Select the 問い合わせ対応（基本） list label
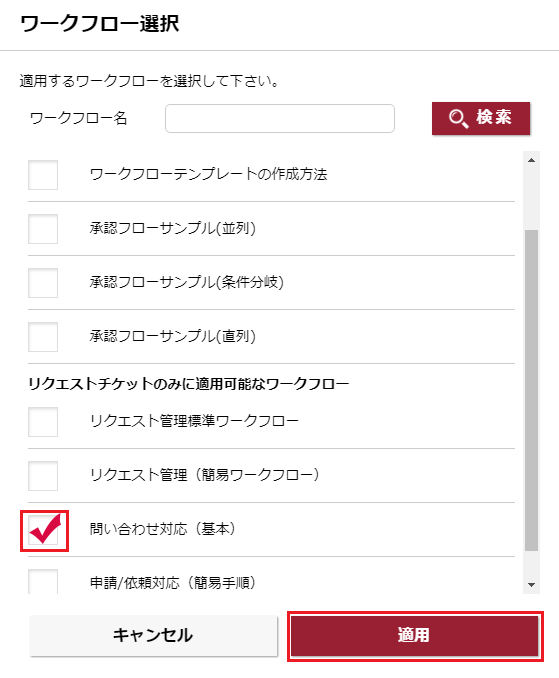 click(x=163, y=529)
